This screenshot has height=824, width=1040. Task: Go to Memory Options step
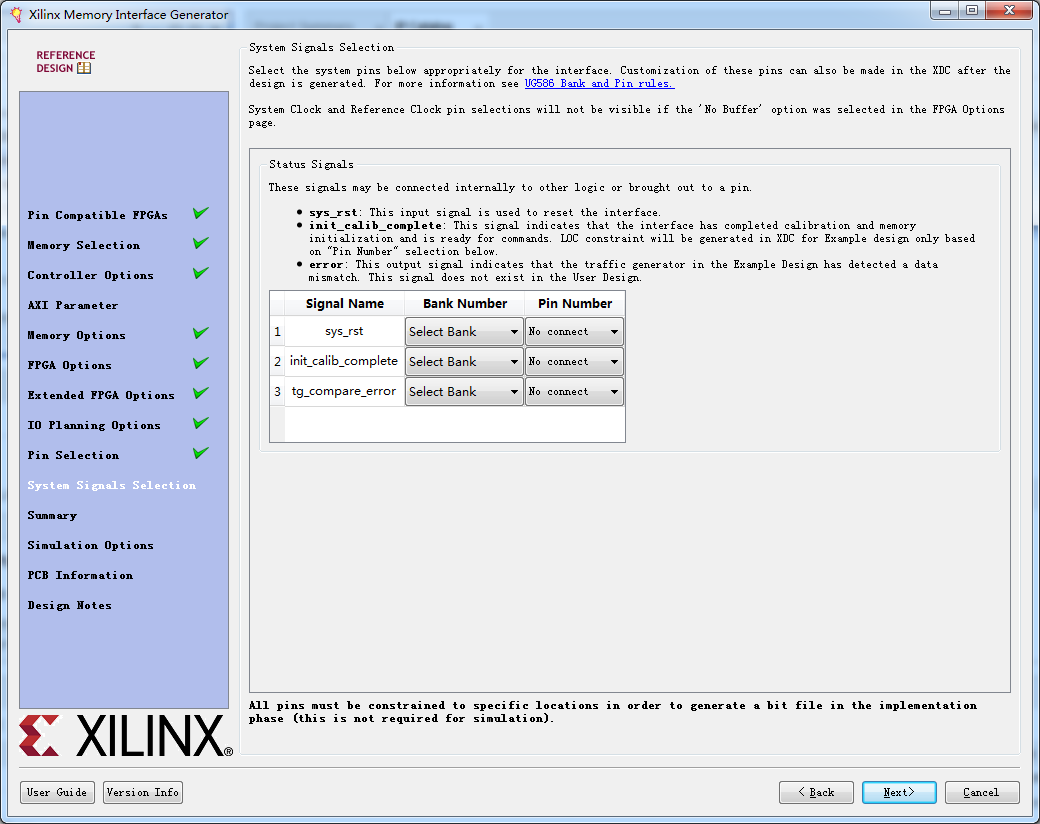76,335
